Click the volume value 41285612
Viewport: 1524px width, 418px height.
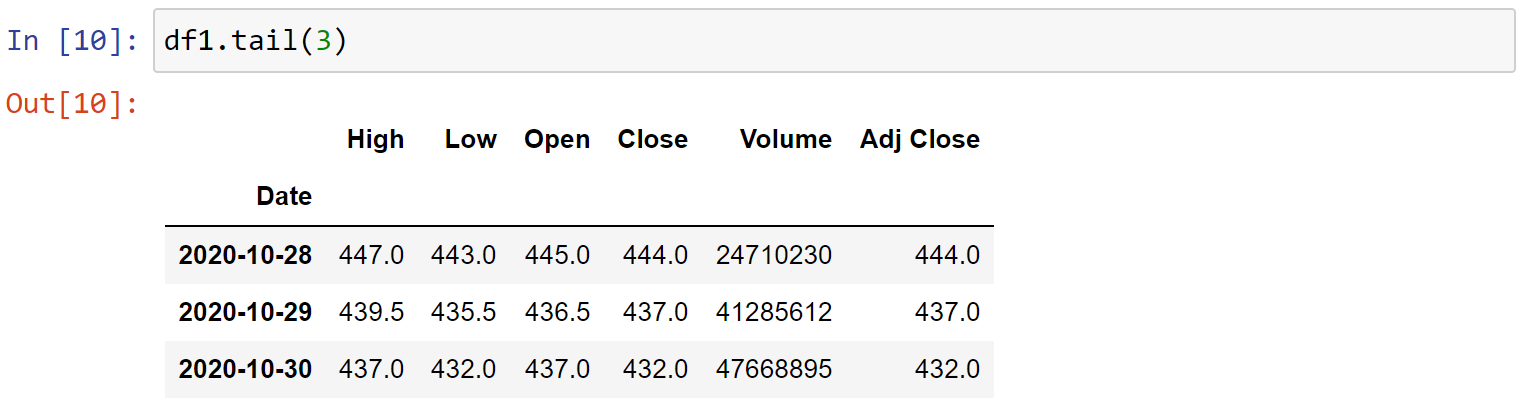click(773, 312)
